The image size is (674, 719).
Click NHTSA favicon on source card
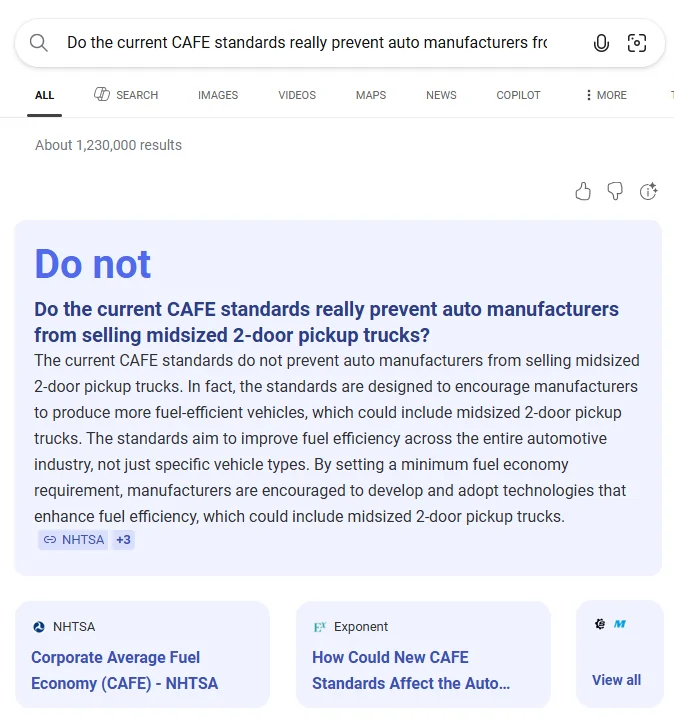point(39,627)
